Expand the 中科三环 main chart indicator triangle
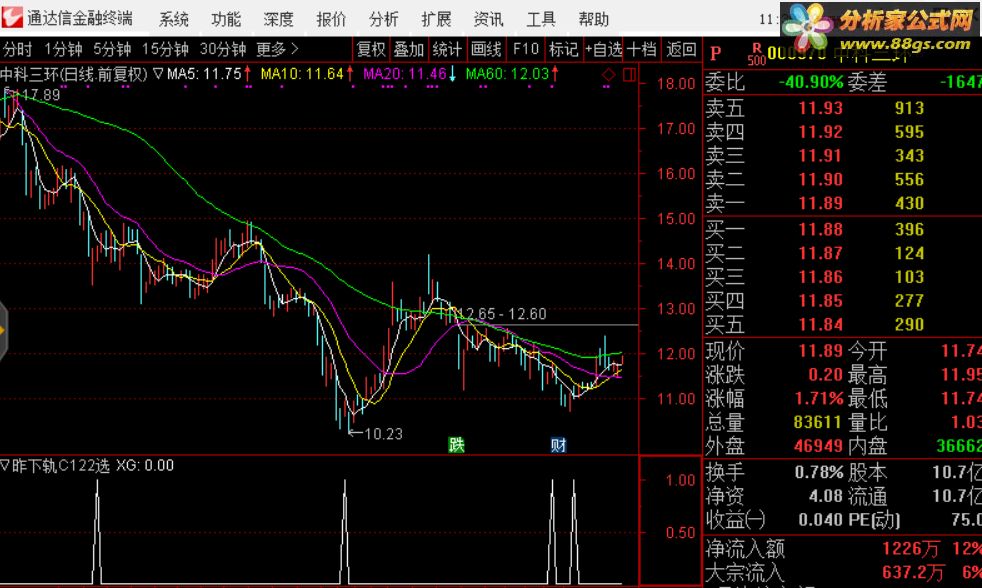This screenshot has height=588, width=982. coord(158,74)
